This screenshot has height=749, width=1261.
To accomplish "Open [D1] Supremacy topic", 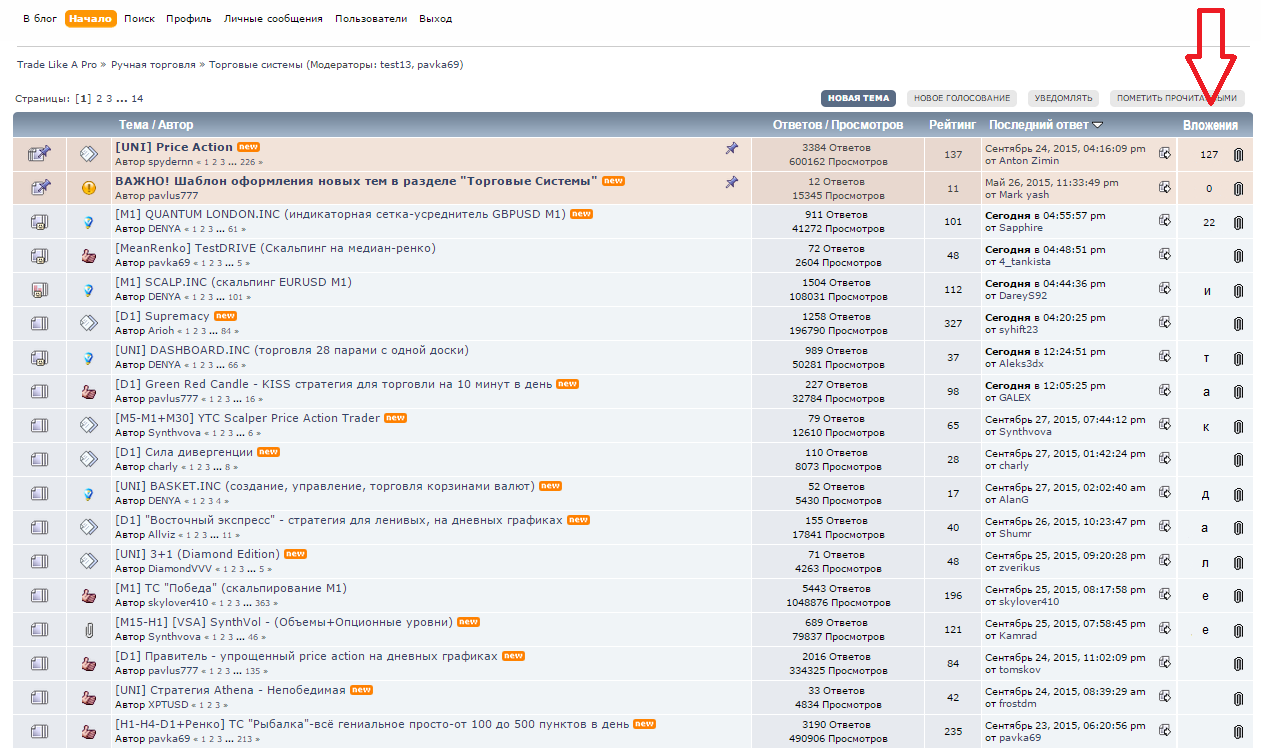I will coord(162,316).
